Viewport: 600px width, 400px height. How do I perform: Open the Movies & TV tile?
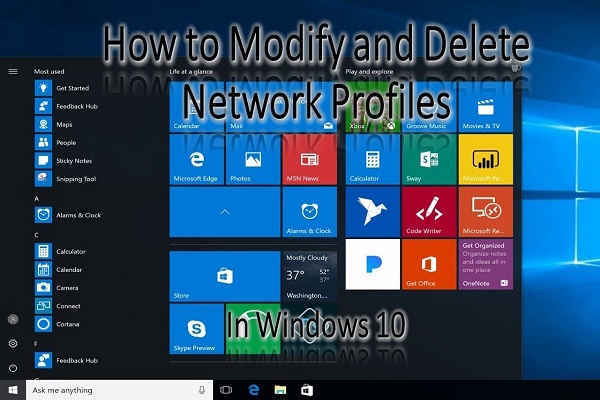[486, 107]
